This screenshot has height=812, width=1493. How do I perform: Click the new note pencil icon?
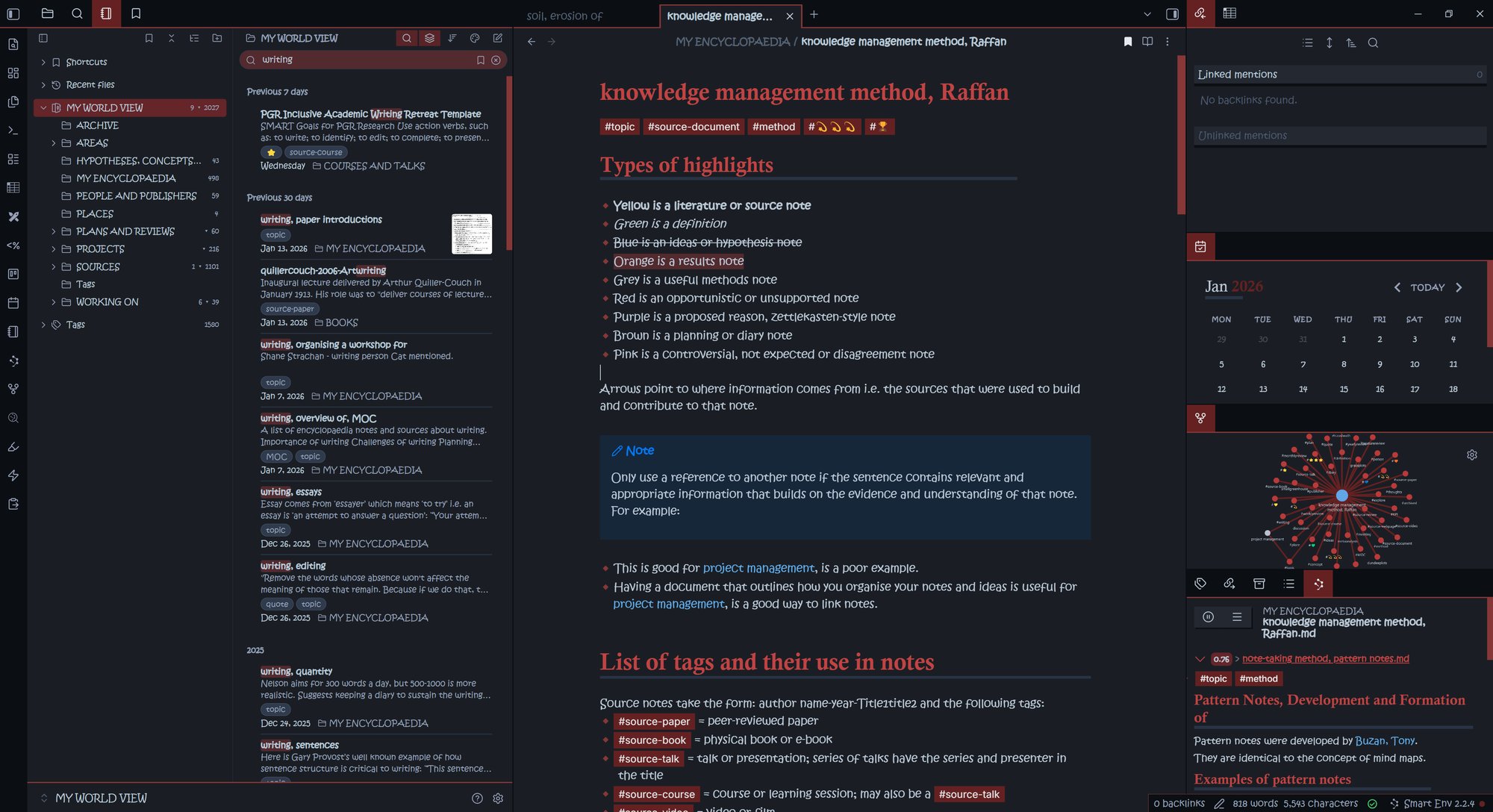(x=498, y=38)
